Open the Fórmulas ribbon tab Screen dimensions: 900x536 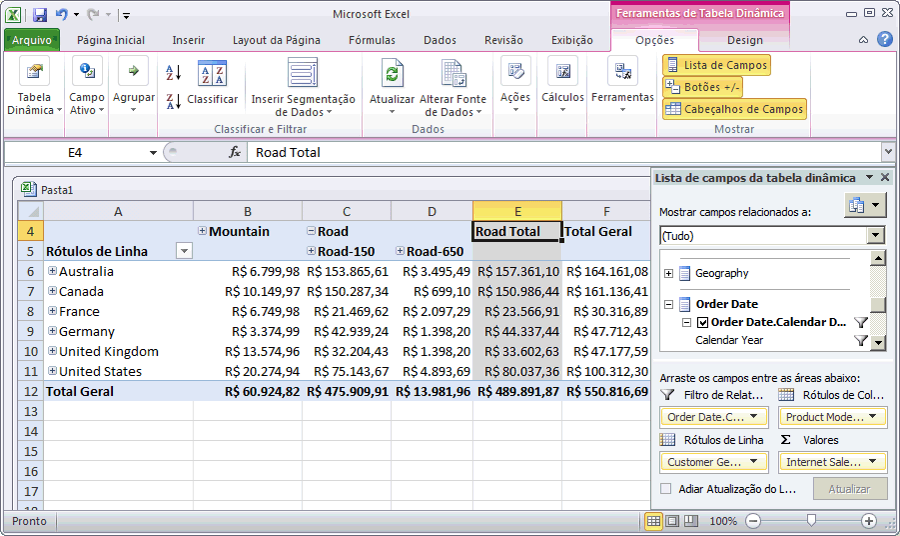click(x=371, y=40)
